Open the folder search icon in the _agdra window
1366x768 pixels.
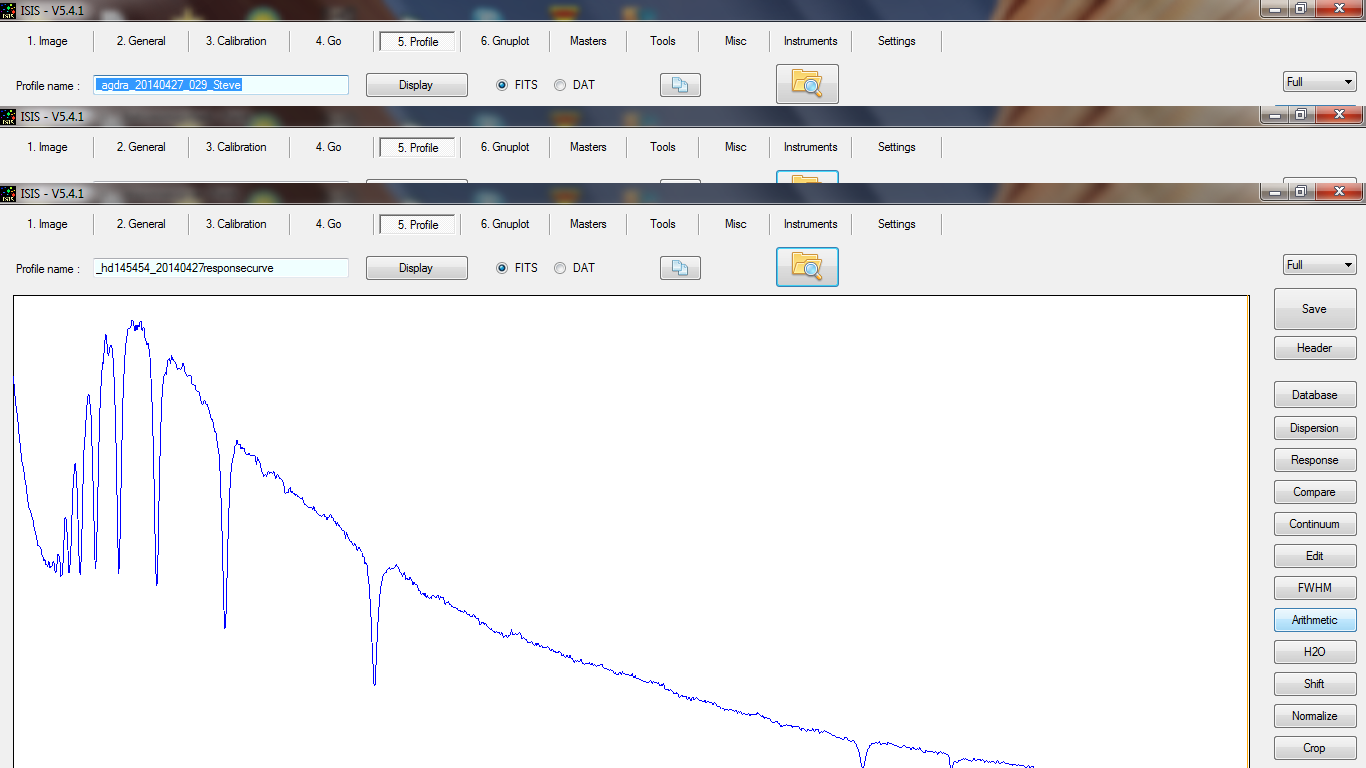[807, 84]
